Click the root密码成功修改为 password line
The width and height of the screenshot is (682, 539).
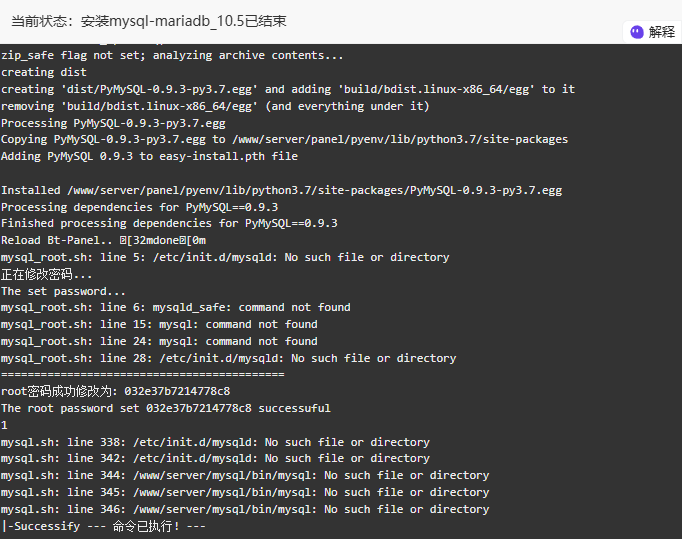point(116,392)
